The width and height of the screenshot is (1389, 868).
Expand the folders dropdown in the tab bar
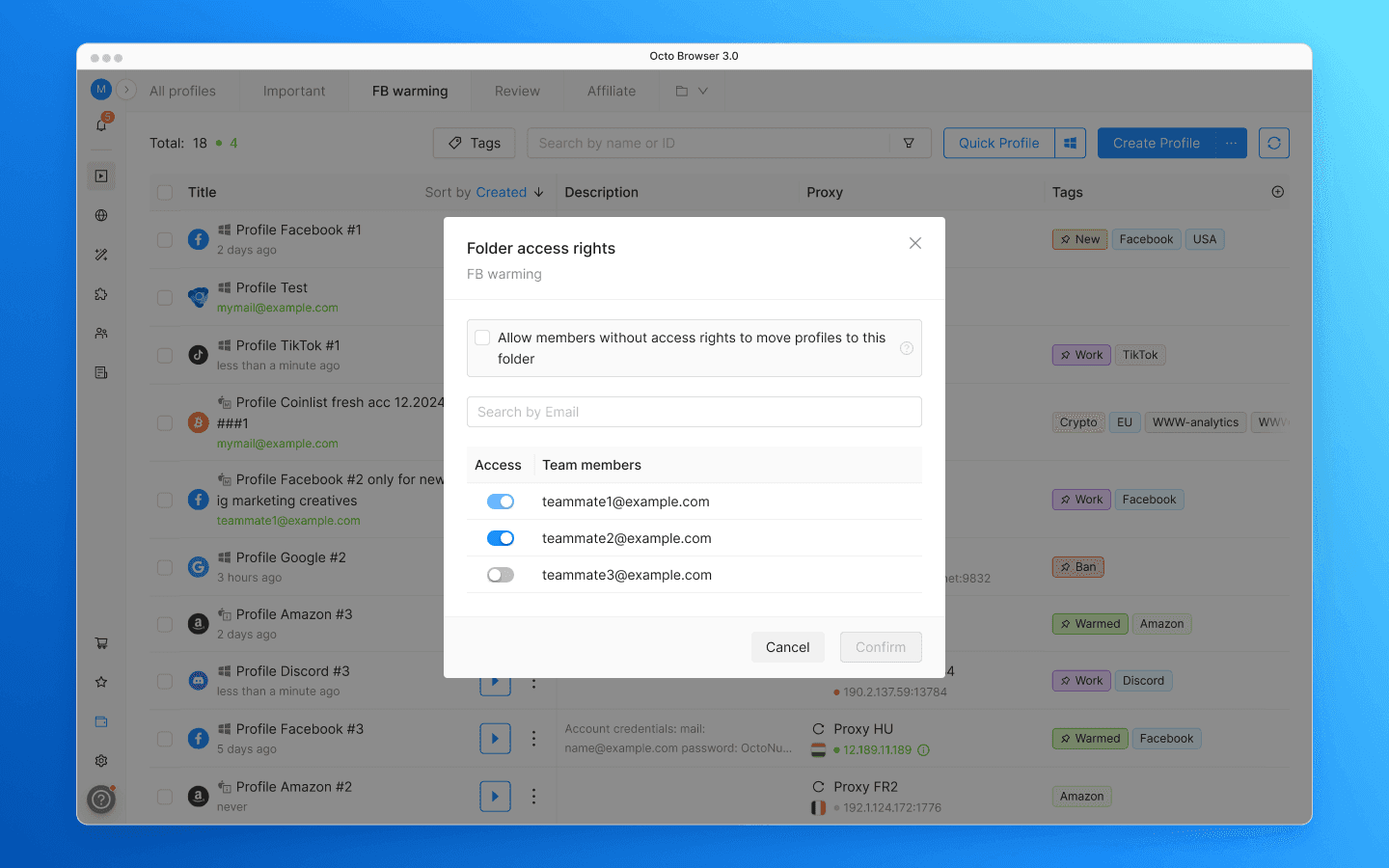[x=692, y=91]
